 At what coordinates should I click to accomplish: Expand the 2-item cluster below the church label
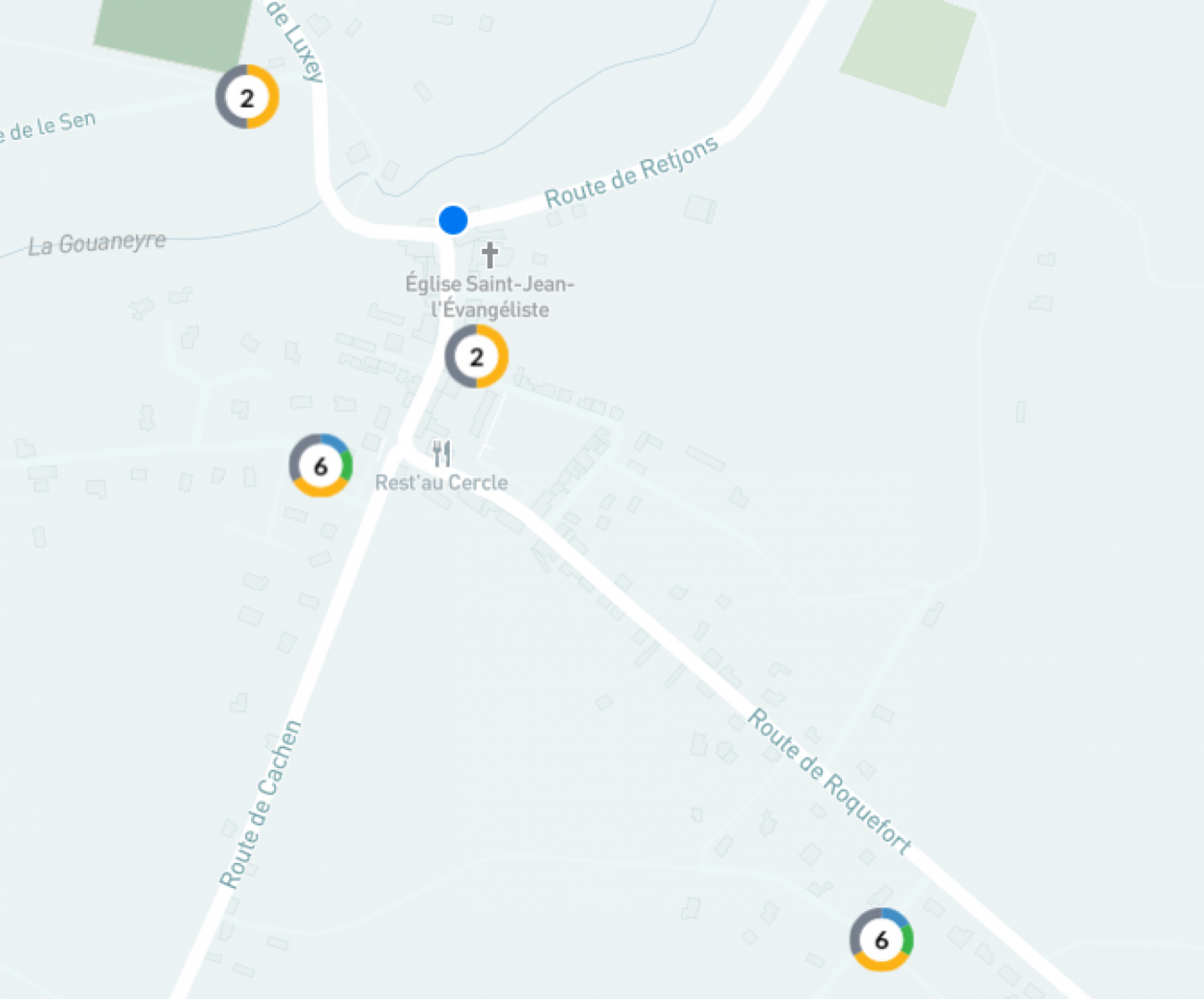[477, 356]
